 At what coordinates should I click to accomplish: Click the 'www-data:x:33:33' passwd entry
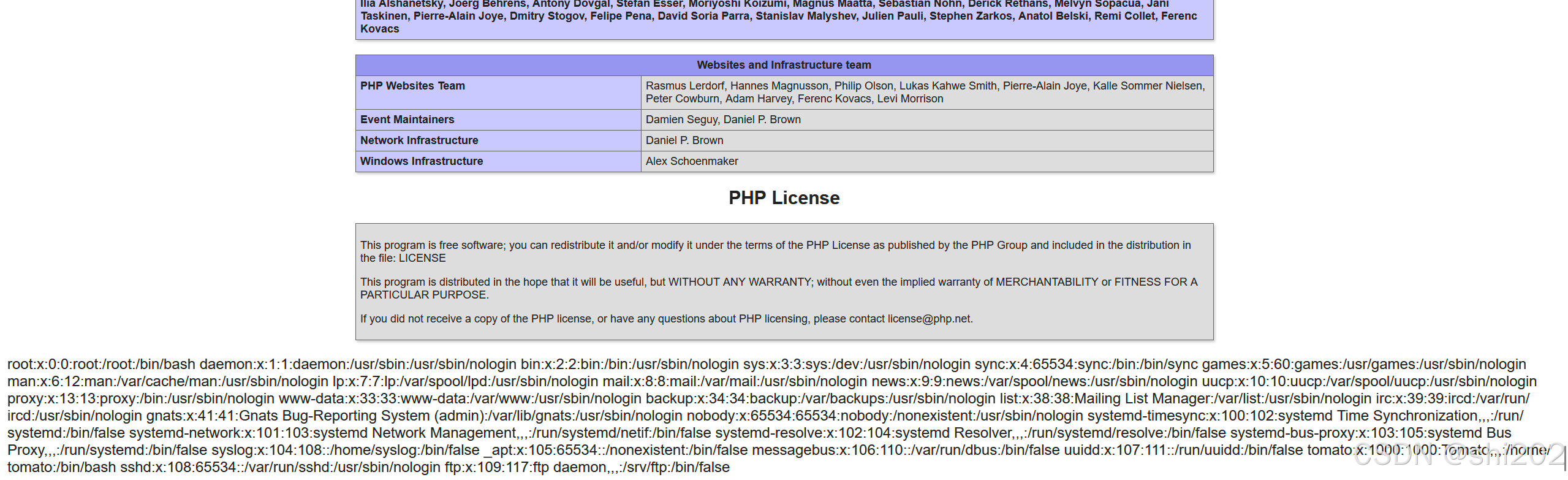pyautogui.click(x=460, y=398)
